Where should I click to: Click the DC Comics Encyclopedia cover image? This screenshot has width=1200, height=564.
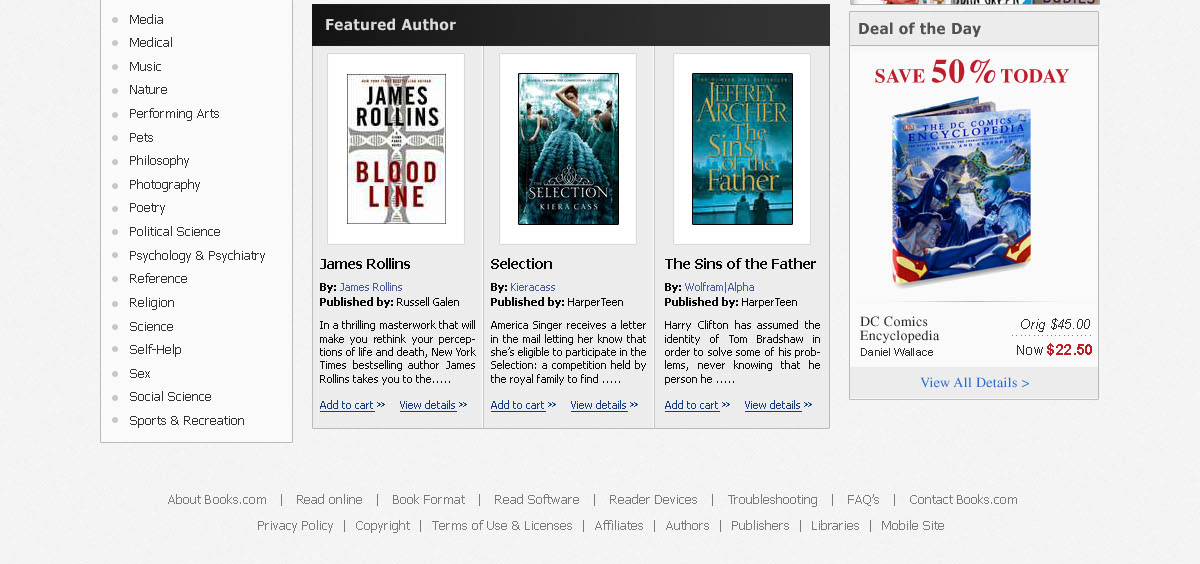click(962, 192)
